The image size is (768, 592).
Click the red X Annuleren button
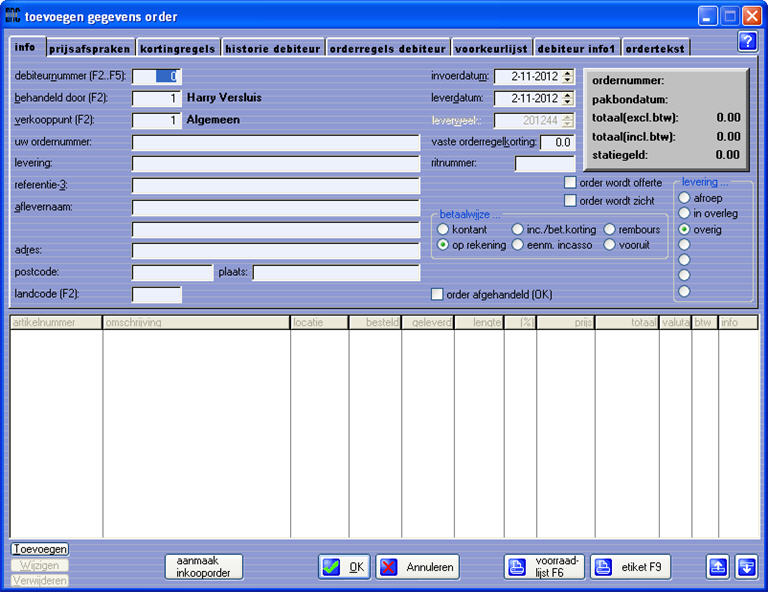418,567
